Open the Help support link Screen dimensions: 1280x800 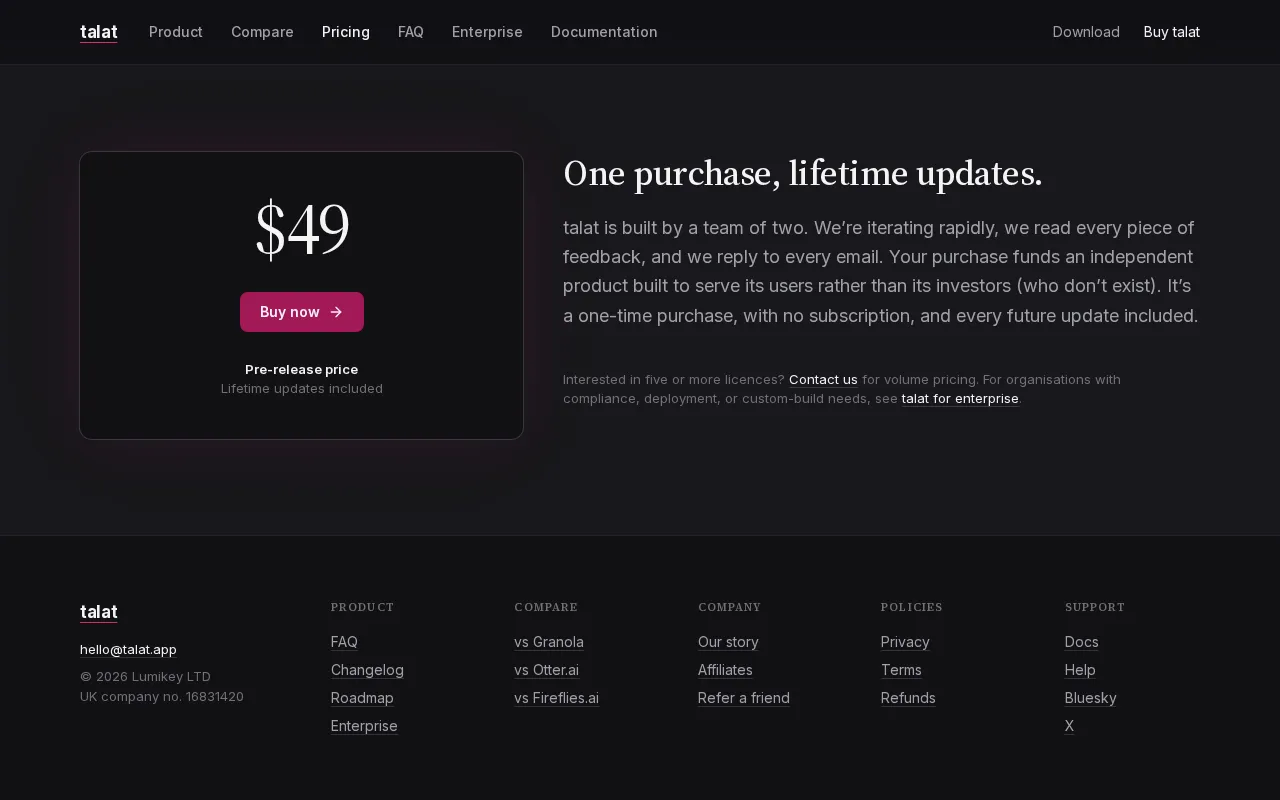[1080, 670]
